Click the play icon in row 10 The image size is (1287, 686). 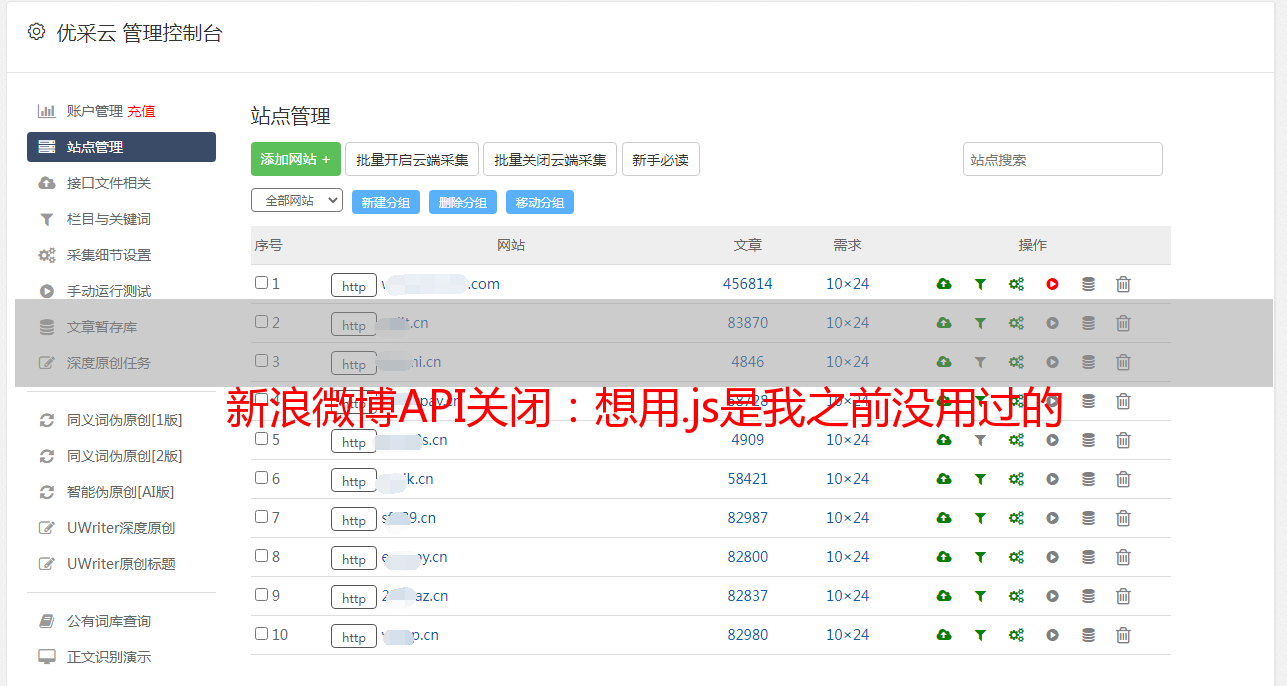(1052, 635)
